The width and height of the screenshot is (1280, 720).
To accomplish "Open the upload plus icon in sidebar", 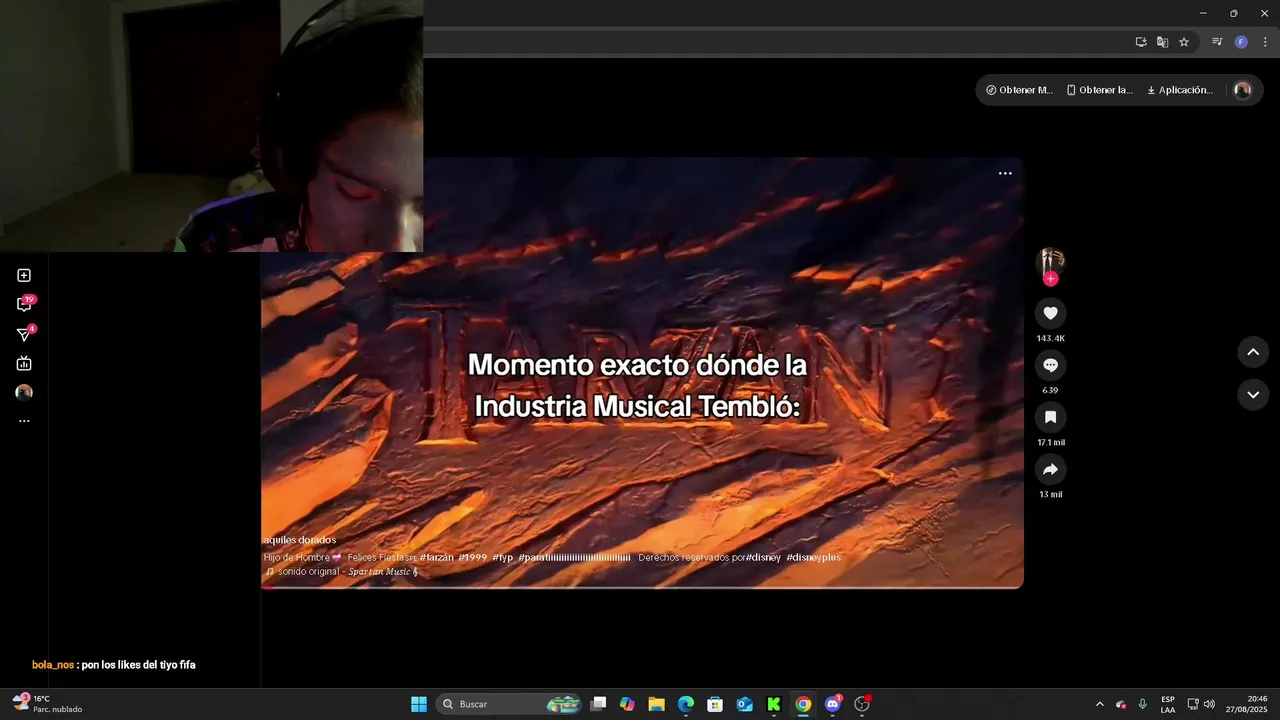I will pyautogui.click(x=24, y=275).
